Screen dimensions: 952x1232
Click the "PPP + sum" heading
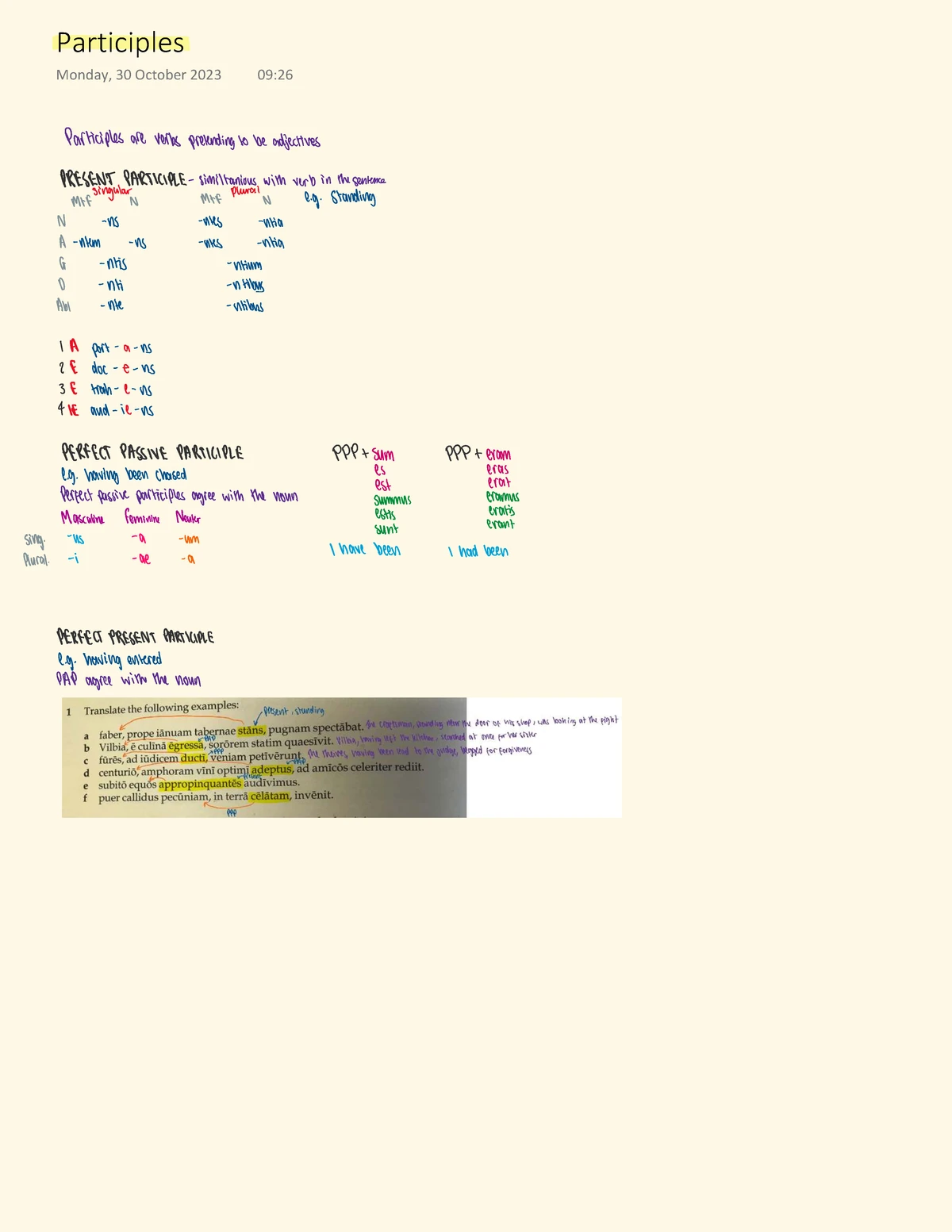pyautogui.click(x=363, y=453)
